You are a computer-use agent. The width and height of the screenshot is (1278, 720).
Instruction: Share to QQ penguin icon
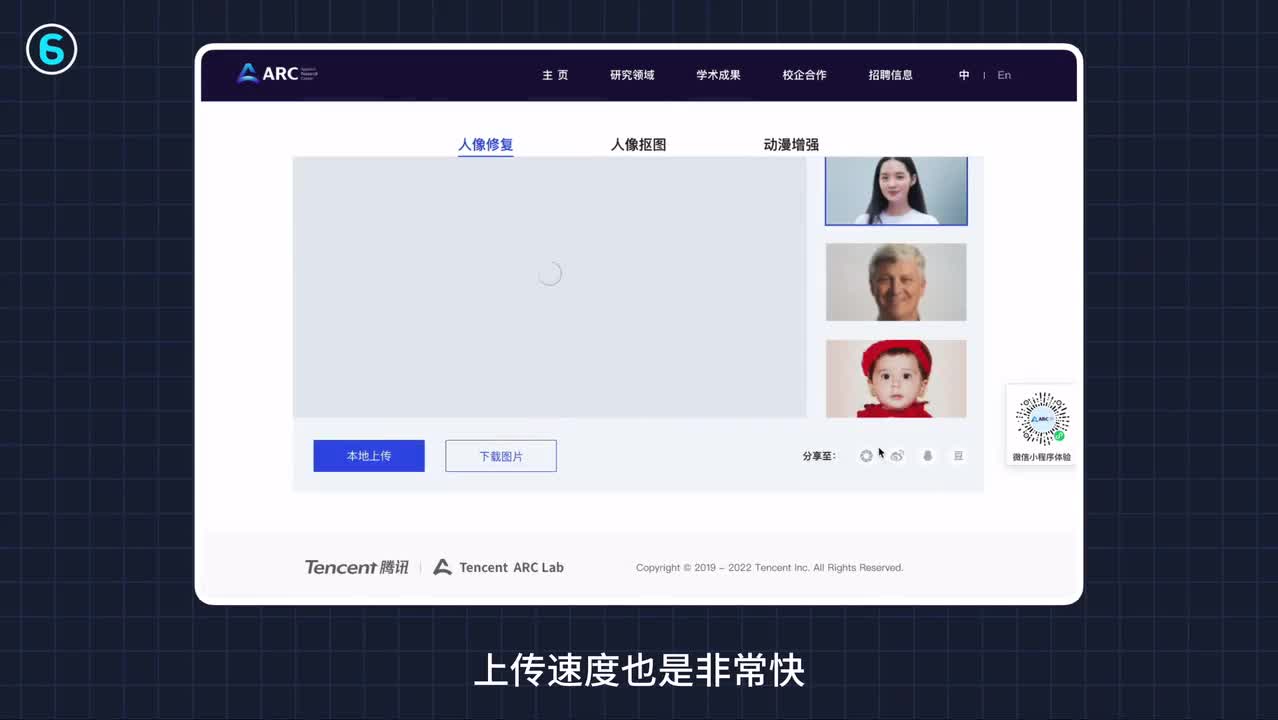pyautogui.click(x=928, y=456)
